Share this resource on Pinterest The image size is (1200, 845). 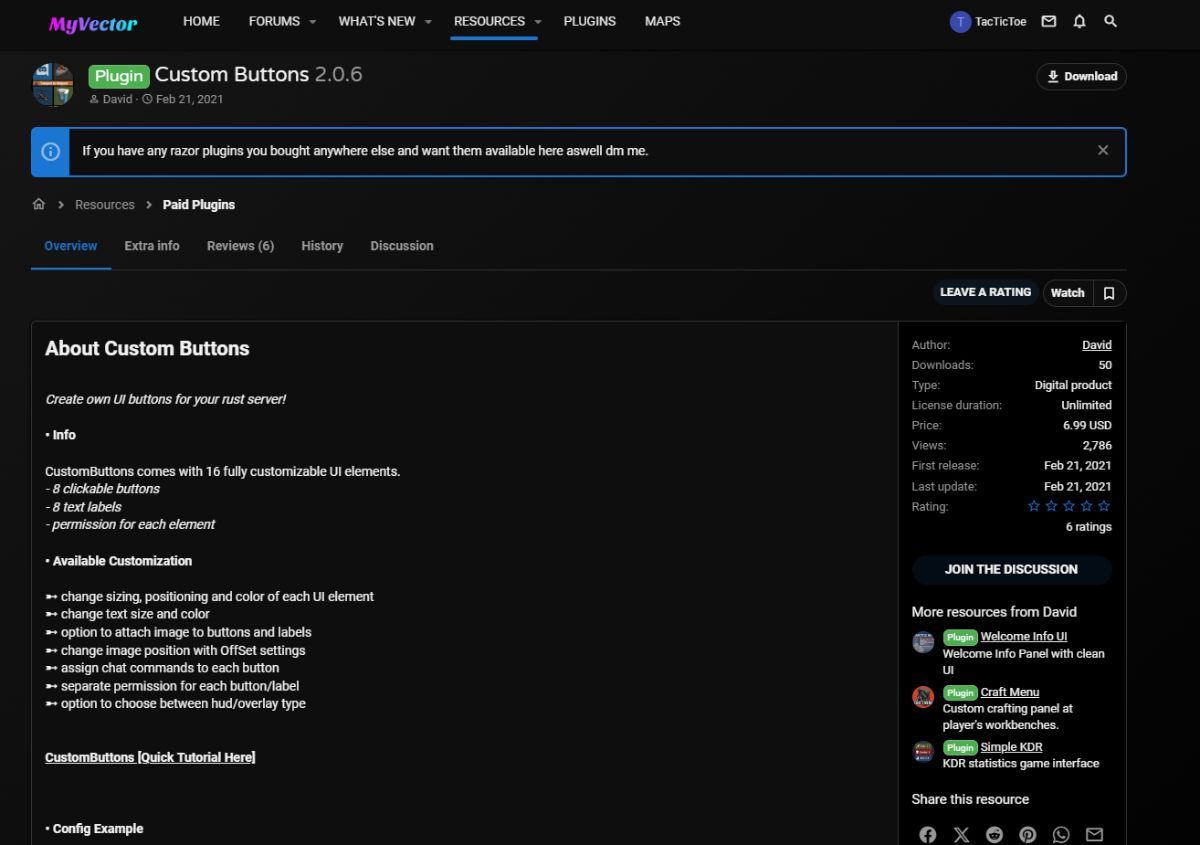(1028, 834)
